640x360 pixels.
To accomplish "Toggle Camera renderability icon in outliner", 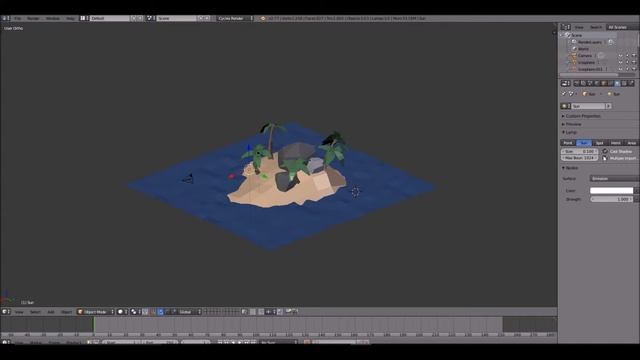I will (x=634, y=56).
